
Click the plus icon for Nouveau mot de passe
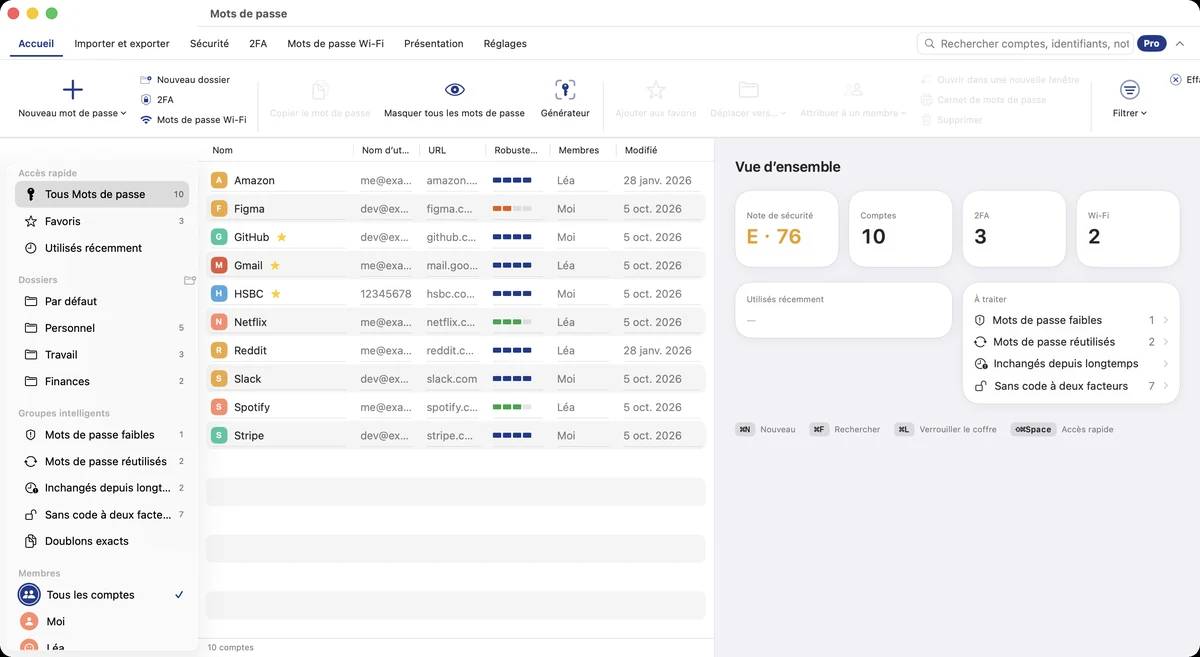pos(73,90)
